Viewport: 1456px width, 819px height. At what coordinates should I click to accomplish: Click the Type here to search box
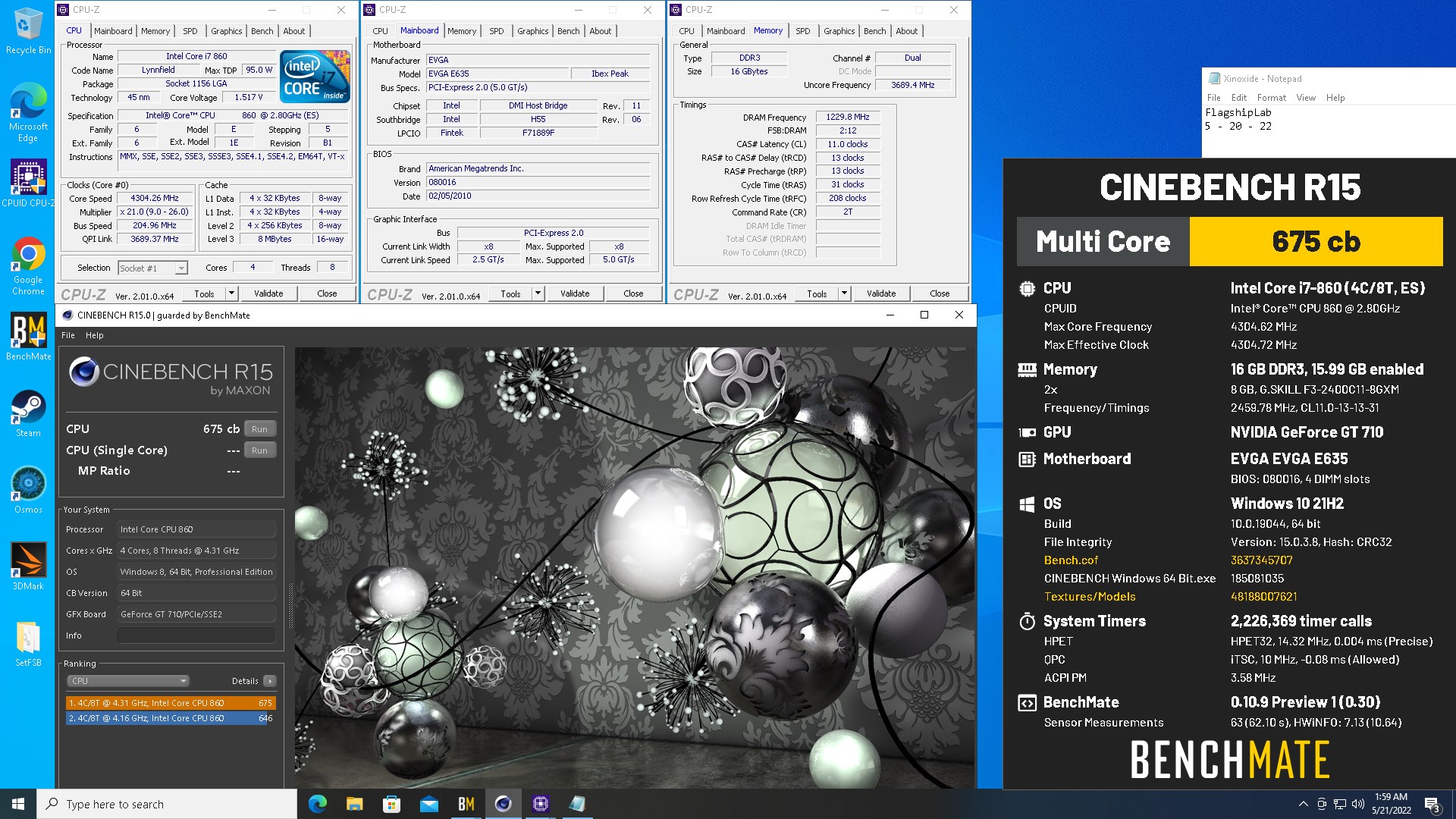pyautogui.click(x=167, y=804)
